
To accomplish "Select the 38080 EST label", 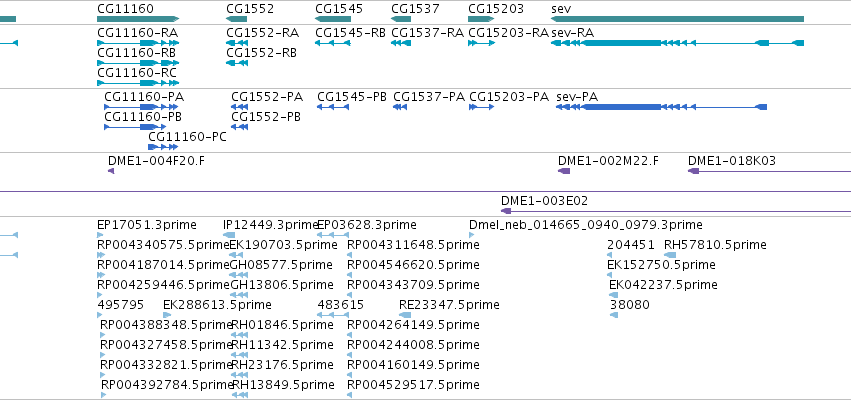I will (630, 305).
